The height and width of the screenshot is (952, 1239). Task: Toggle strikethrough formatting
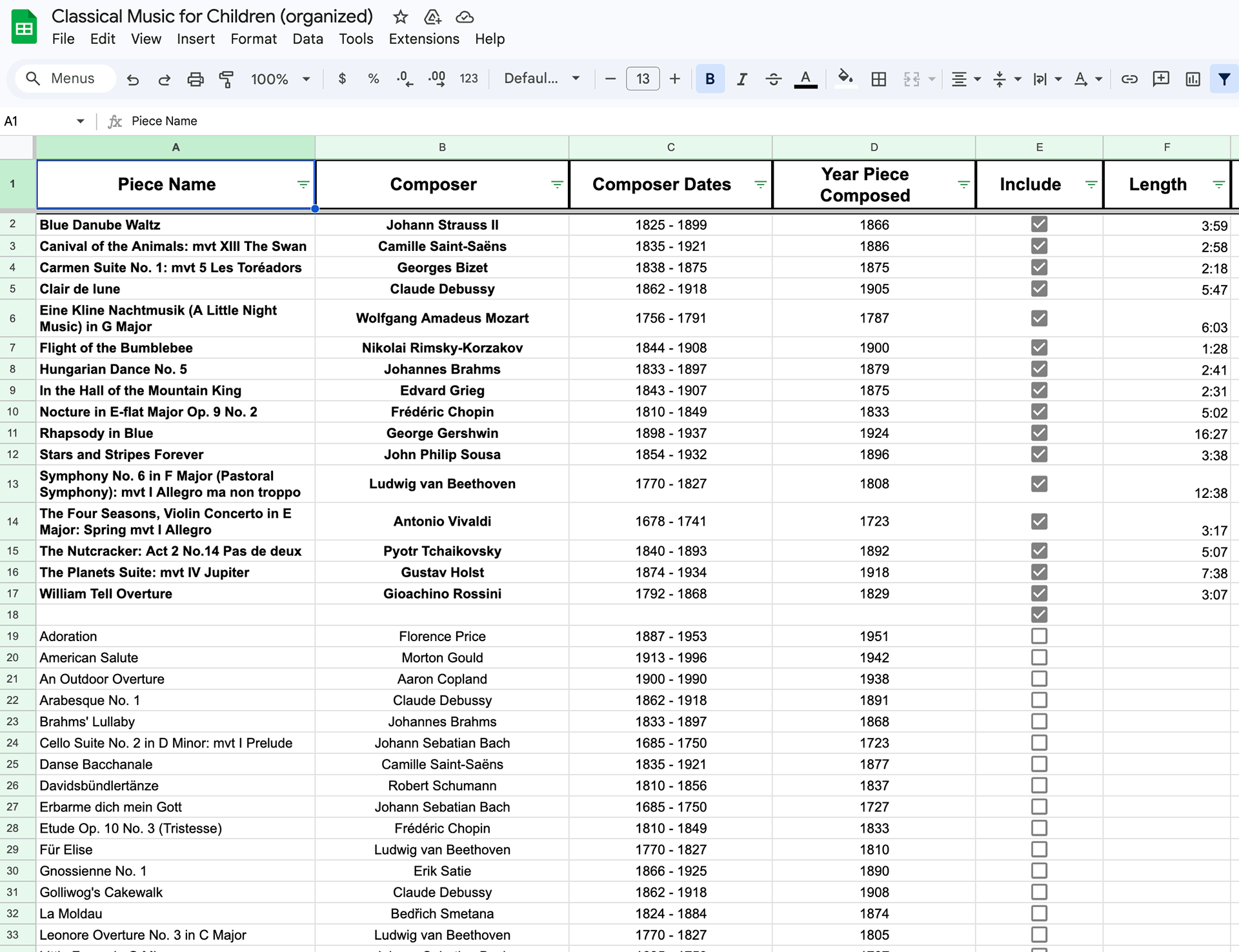coord(773,79)
